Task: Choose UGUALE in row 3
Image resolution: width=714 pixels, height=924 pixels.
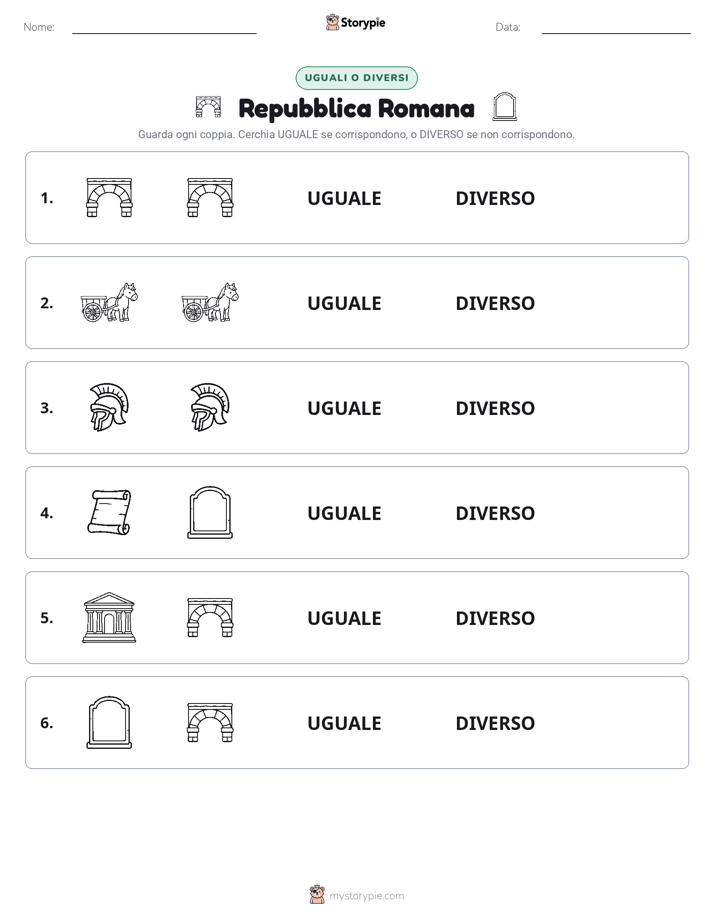Action: point(344,408)
